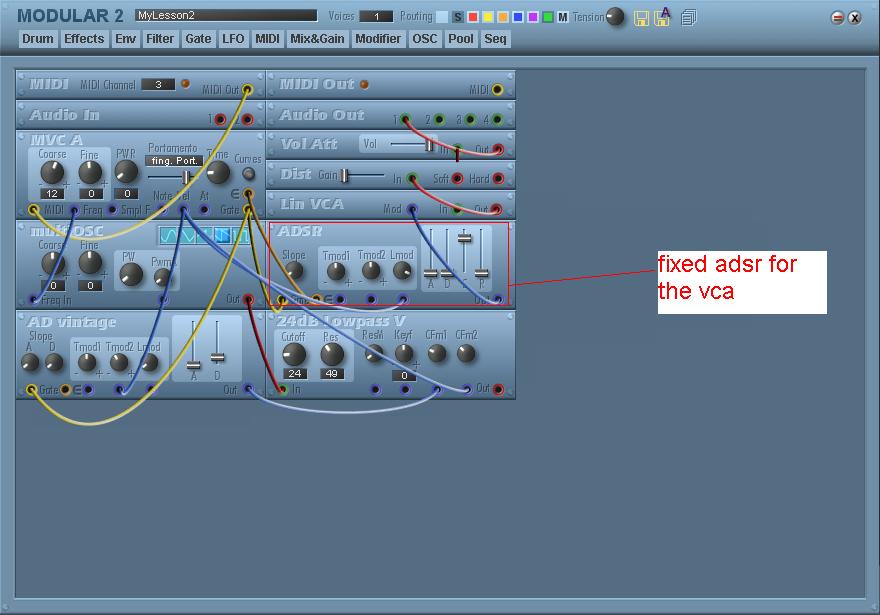Toggle the M routing button

[563, 17]
